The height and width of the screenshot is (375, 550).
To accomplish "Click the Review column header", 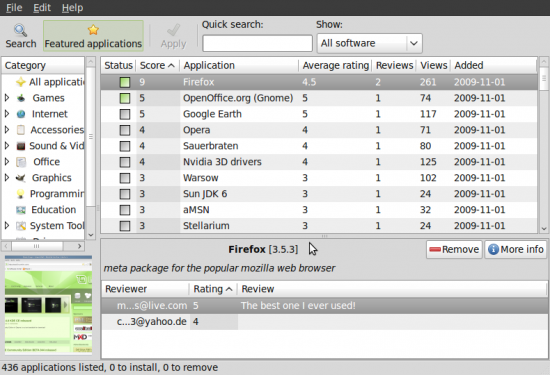I will tap(392, 289).
